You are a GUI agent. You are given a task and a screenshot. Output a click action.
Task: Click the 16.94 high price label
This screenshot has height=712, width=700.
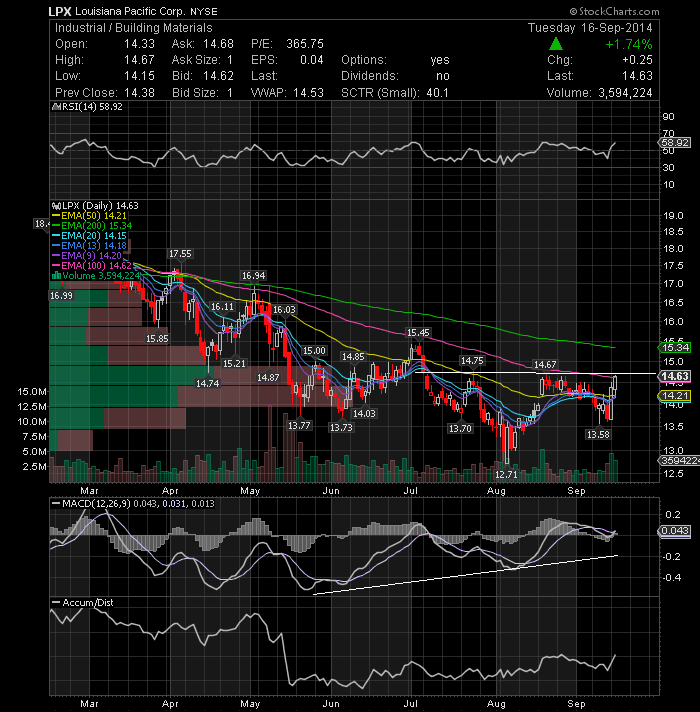253,276
